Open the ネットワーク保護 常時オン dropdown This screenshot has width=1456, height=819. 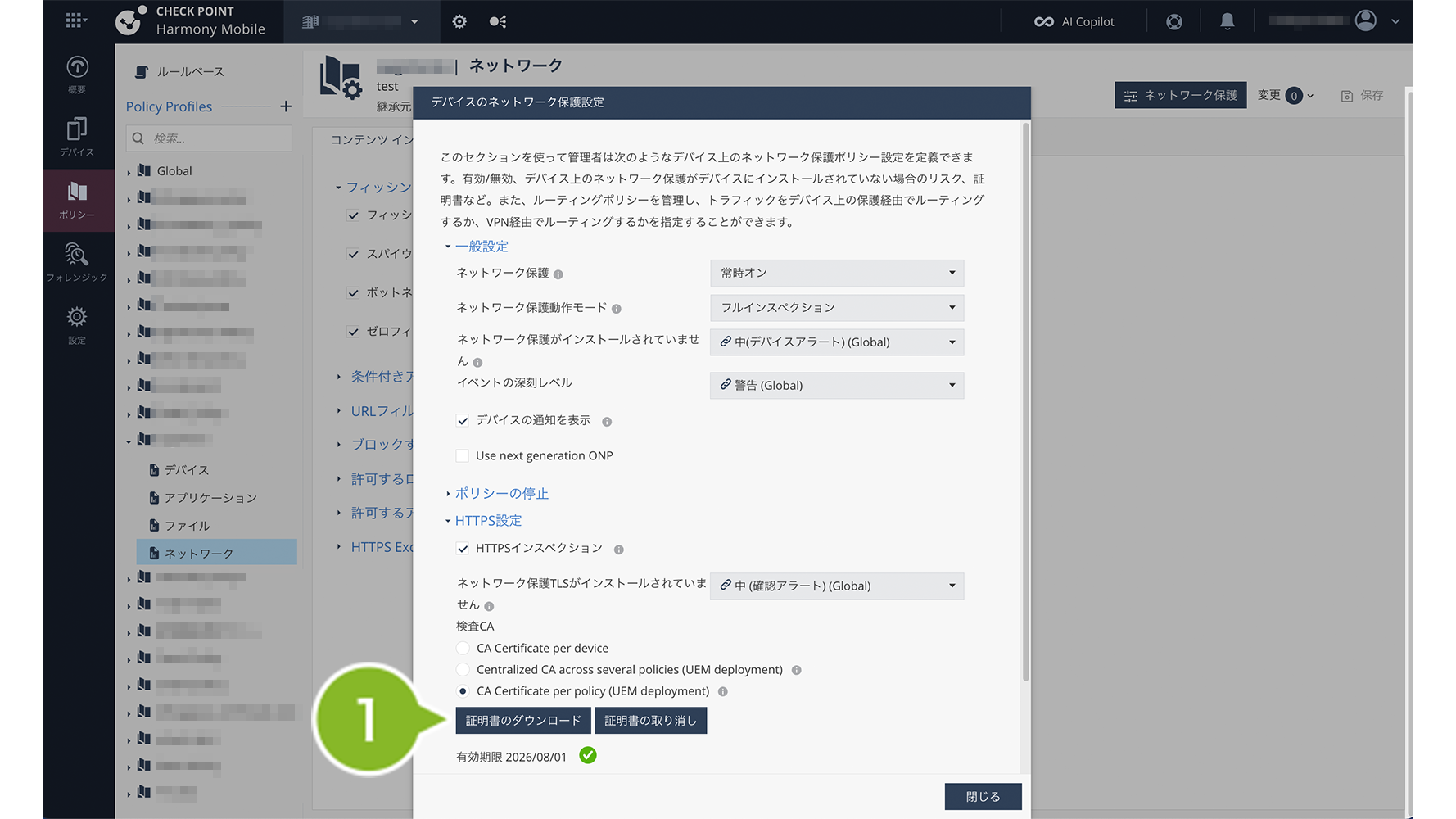(836, 273)
